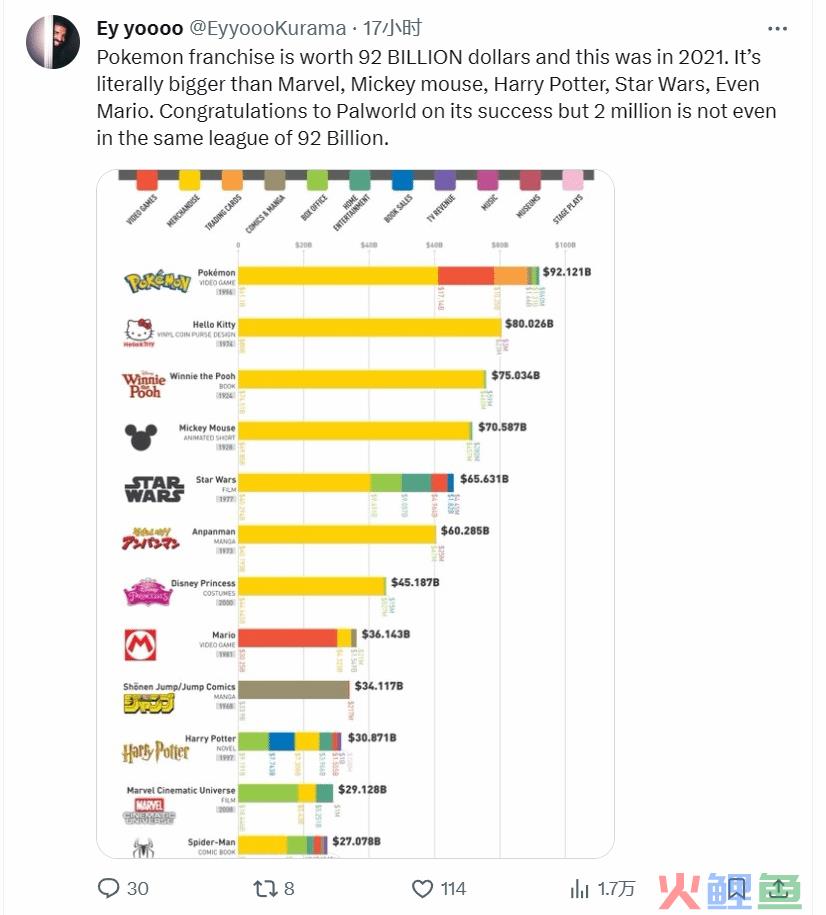Retweet using the retweet arrows icon
This screenshot has width=826, height=915.
pos(264,888)
